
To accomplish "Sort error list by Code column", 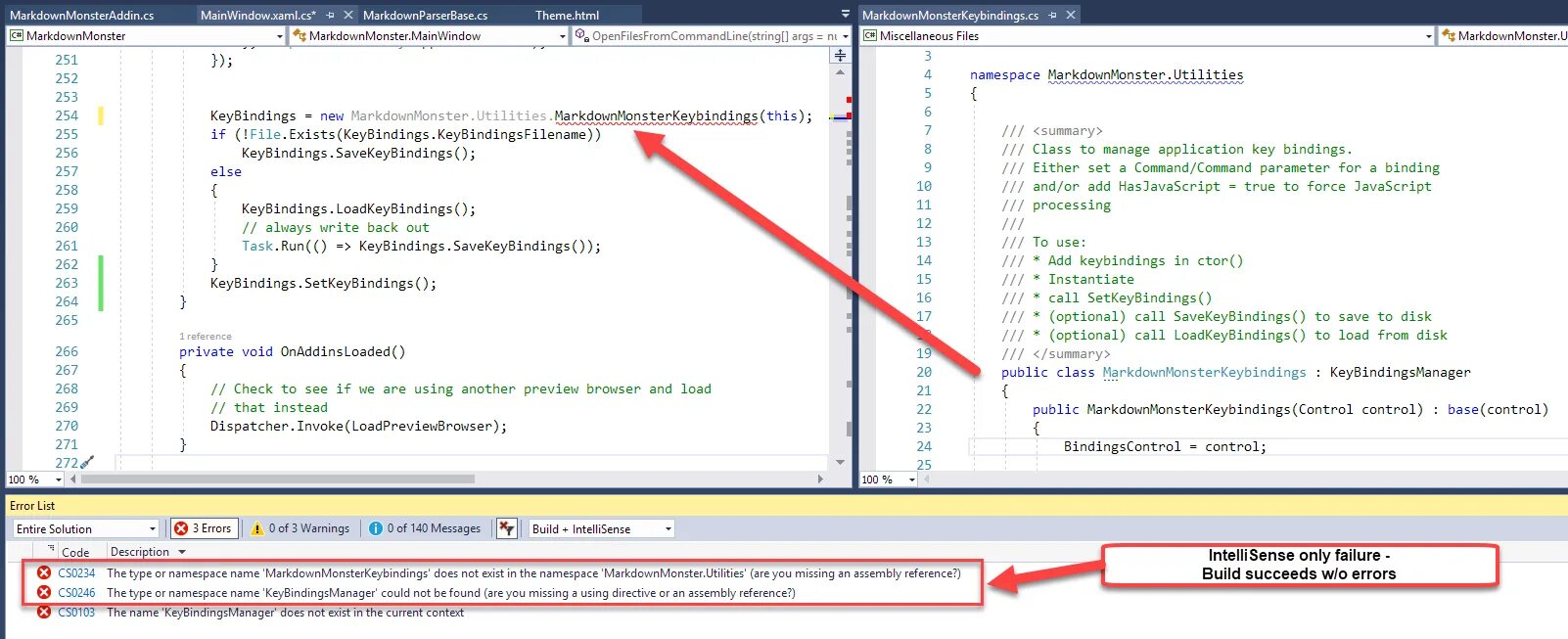I will 75,552.
